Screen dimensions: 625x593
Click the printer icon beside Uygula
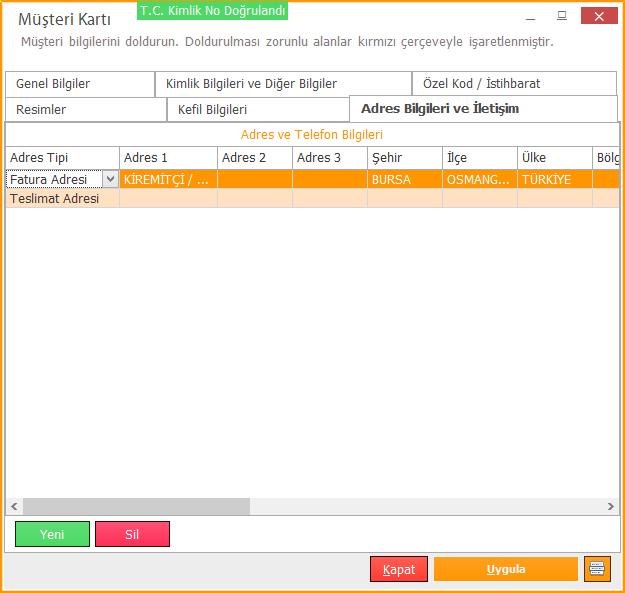coord(597,569)
